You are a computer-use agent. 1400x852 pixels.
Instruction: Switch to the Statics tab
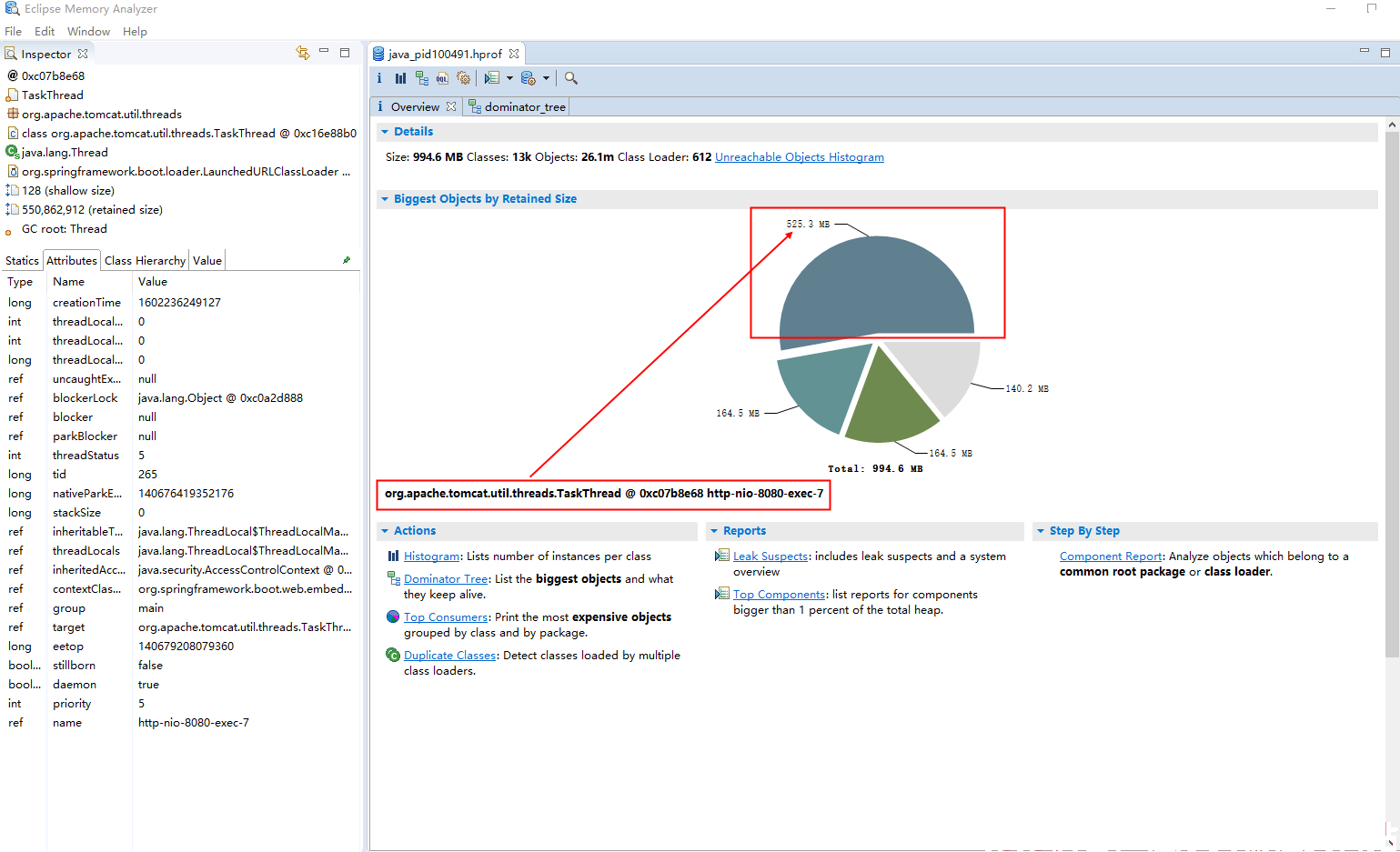click(x=22, y=260)
